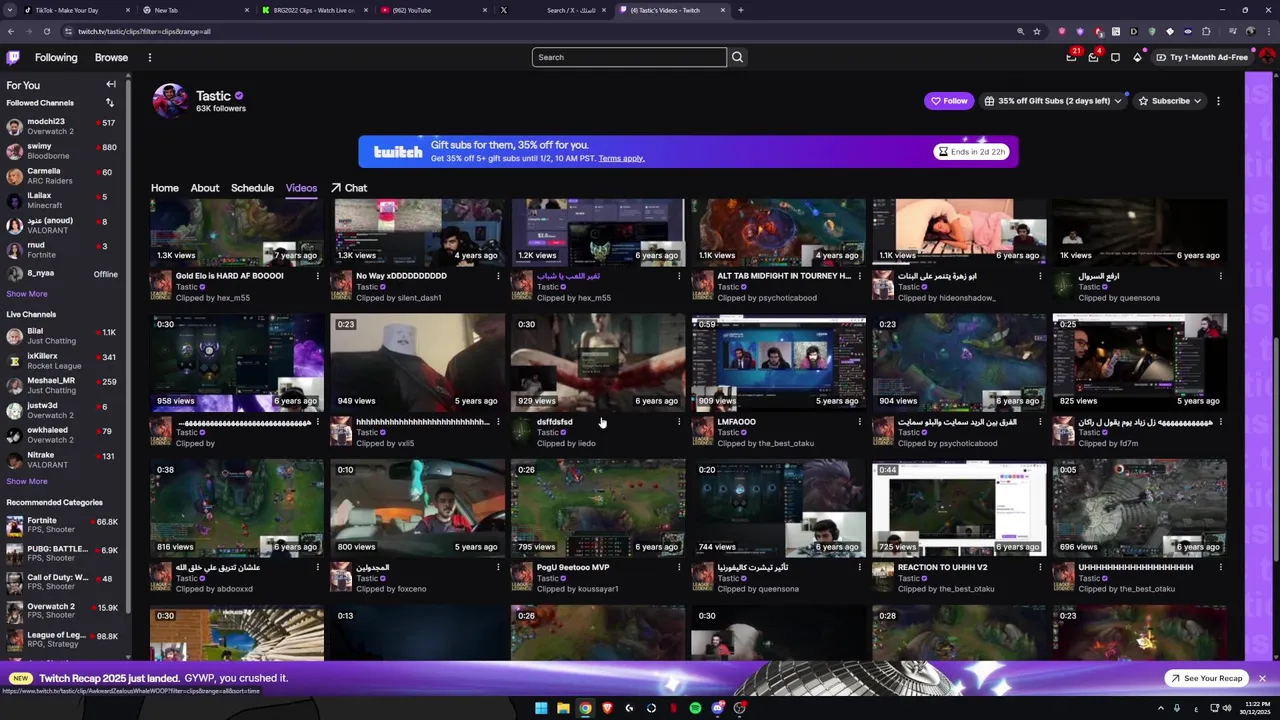Open Tastic's profile avatar
Screen dimensions: 1280x720
pos(169,101)
